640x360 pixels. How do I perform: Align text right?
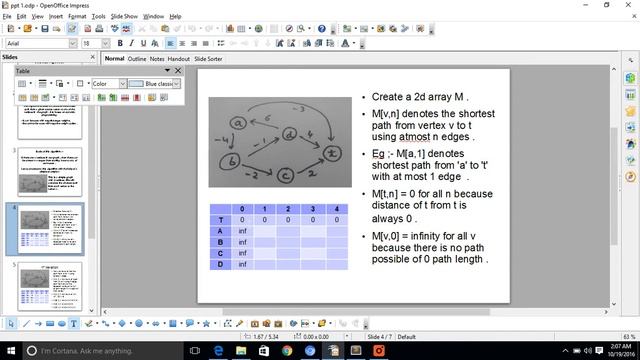194,43
